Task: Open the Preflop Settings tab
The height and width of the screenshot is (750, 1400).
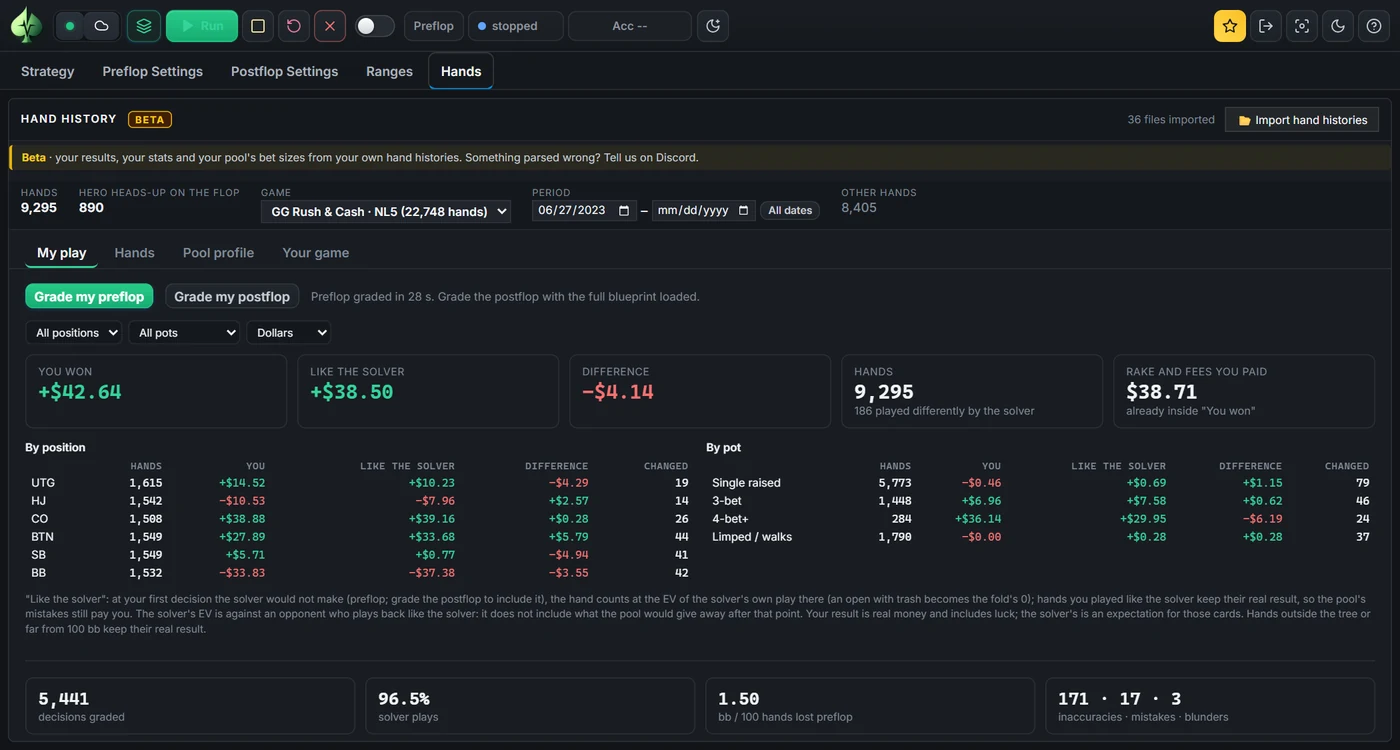Action: click(x=153, y=71)
